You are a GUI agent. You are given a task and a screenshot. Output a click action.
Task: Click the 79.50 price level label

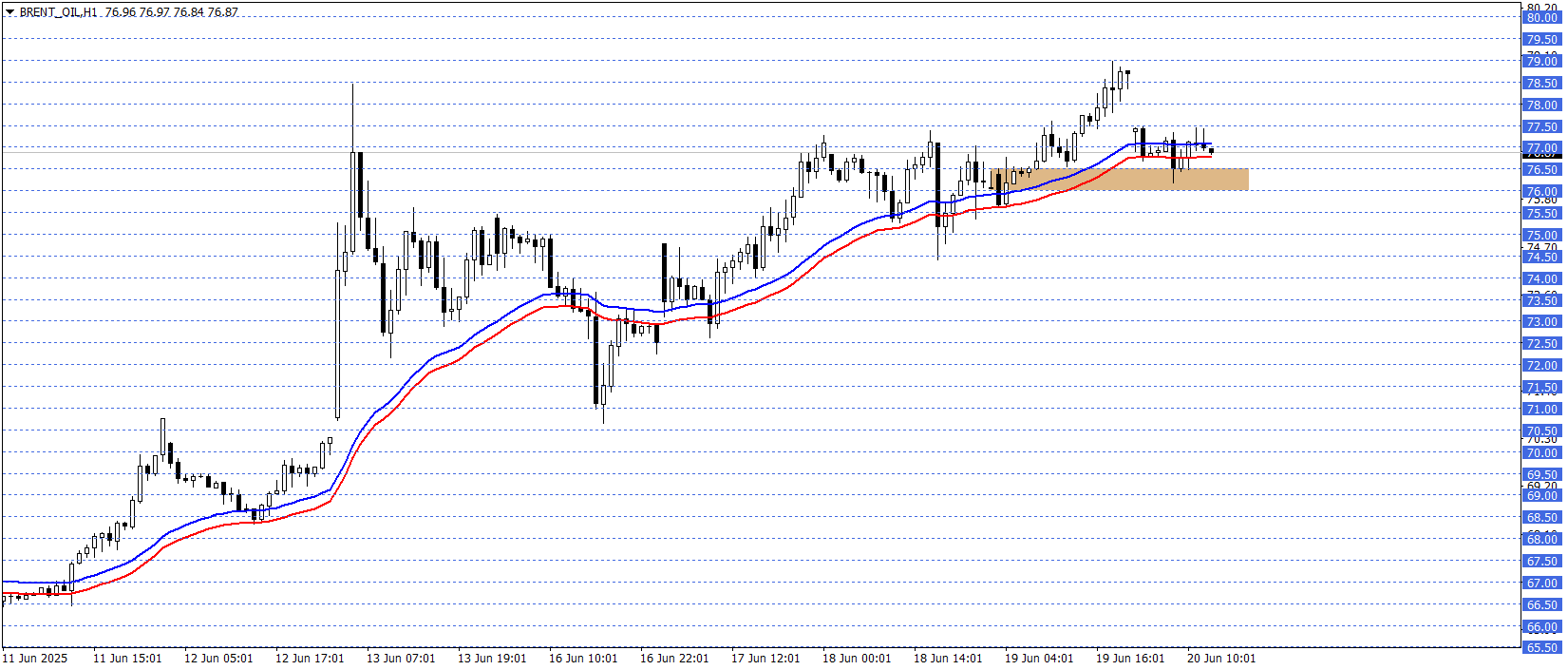click(x=1541, y=40)
